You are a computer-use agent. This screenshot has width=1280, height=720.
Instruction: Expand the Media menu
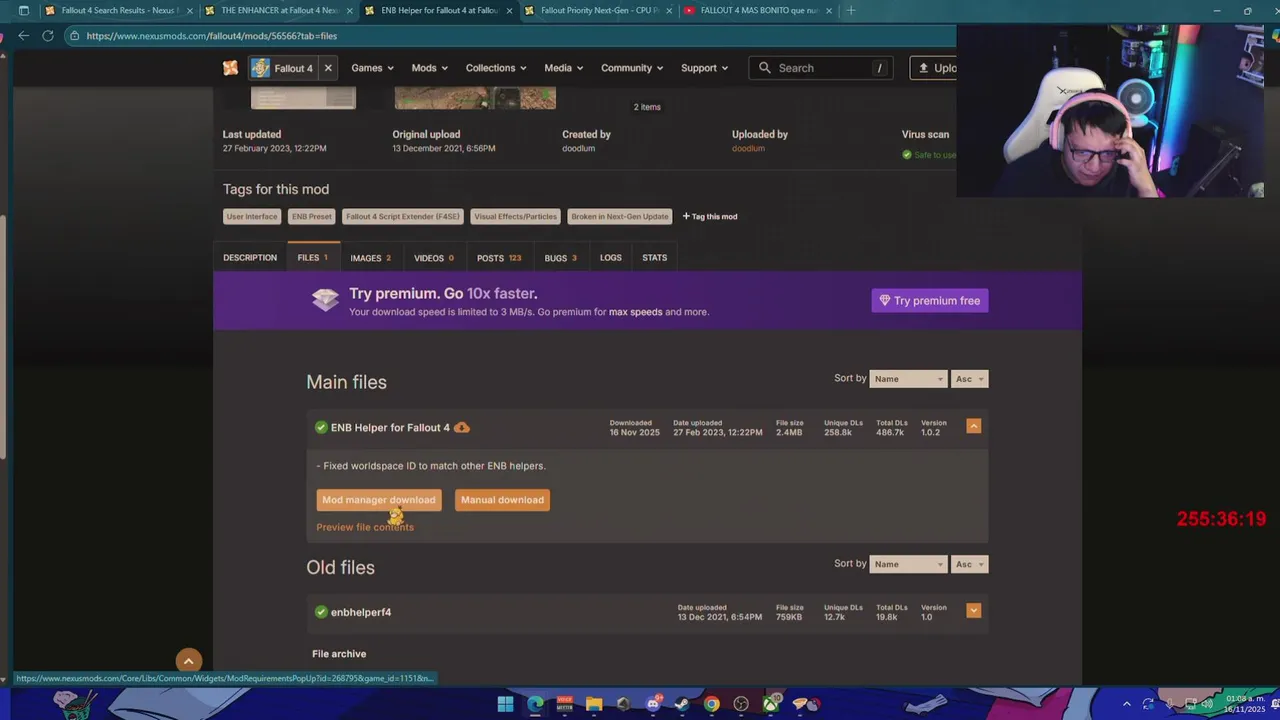(564, 68)
